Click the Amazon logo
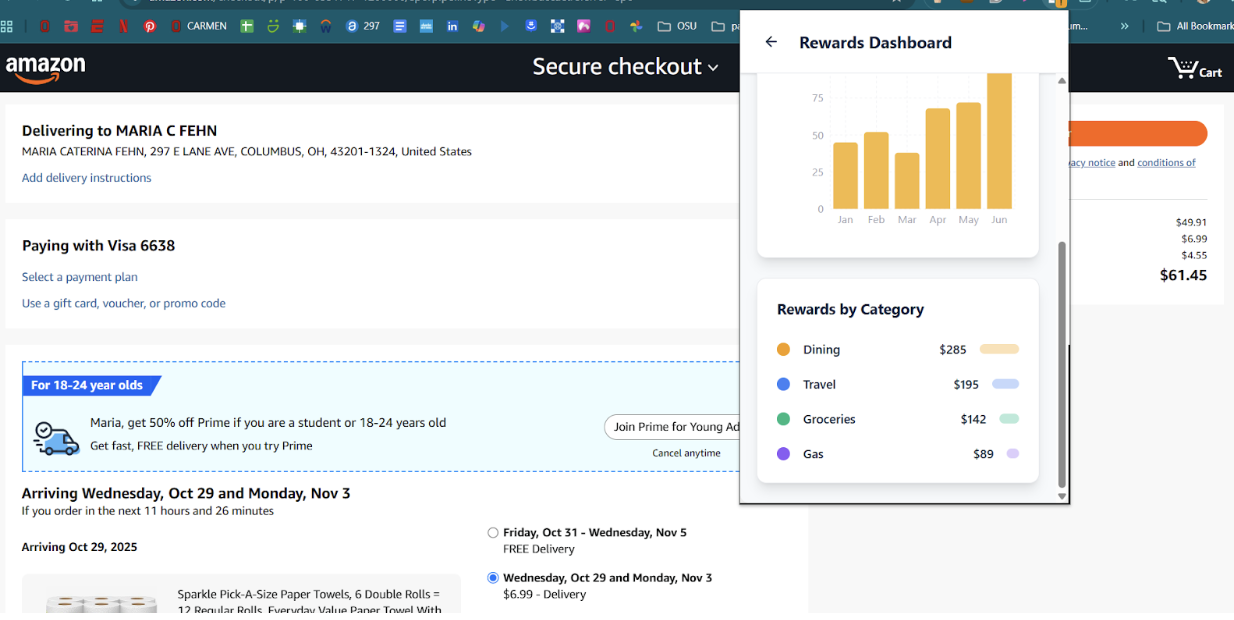 pyautogui.click(x=45, y=69)
